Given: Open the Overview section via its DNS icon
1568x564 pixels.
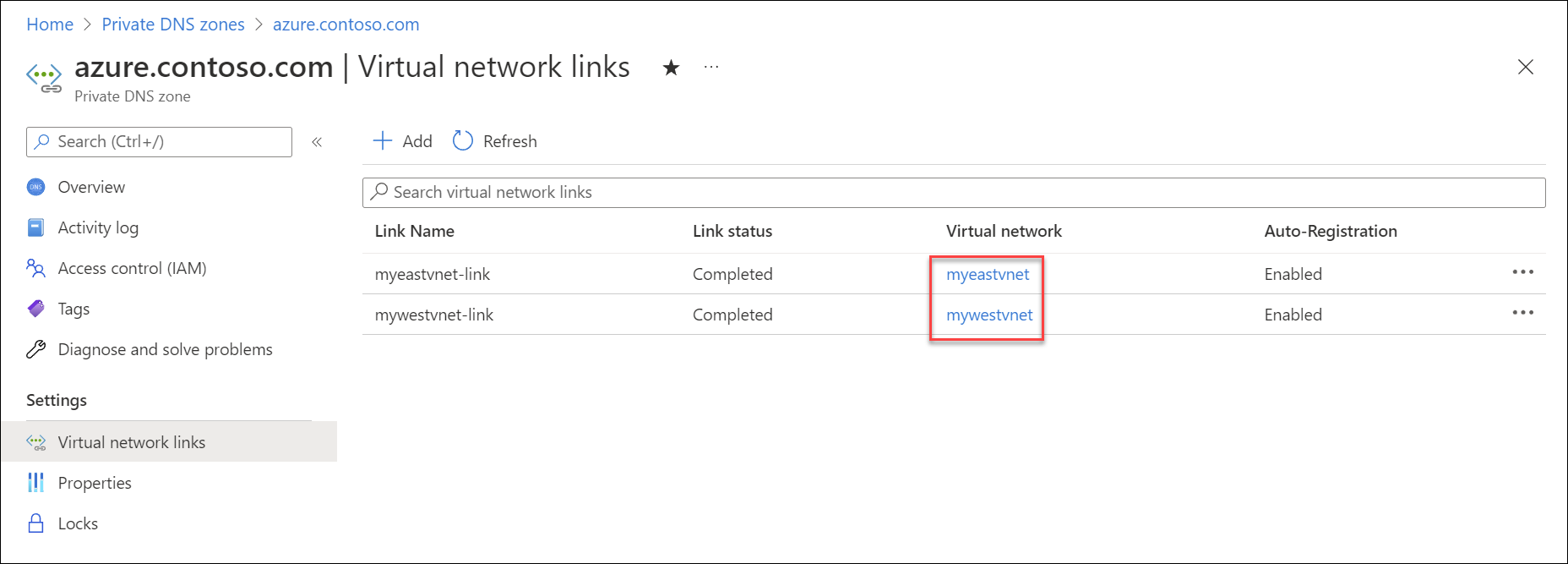Looking at the screenshot, I should click(35, 187).
